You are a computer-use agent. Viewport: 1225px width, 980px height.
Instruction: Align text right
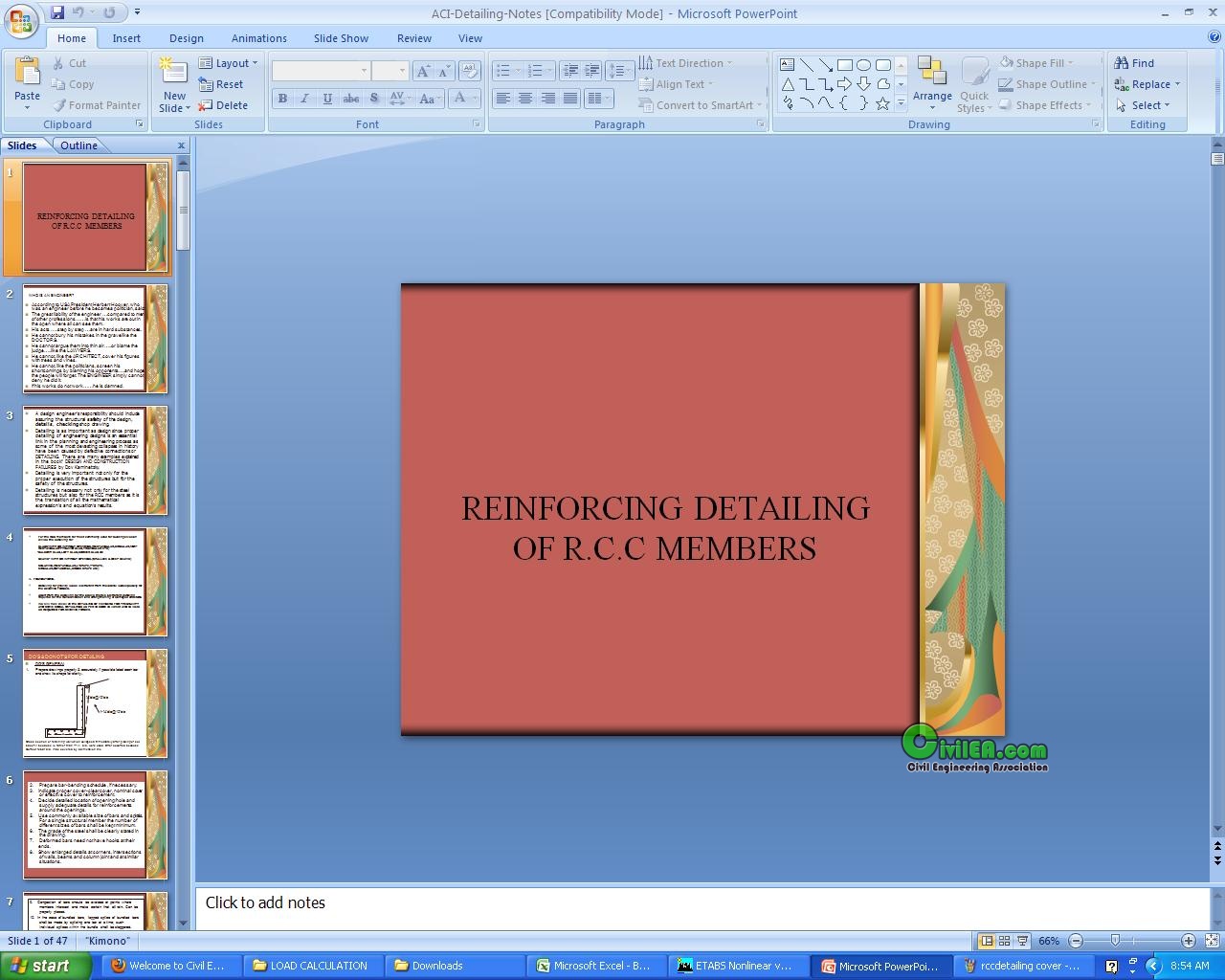click(x=547, y=98)
